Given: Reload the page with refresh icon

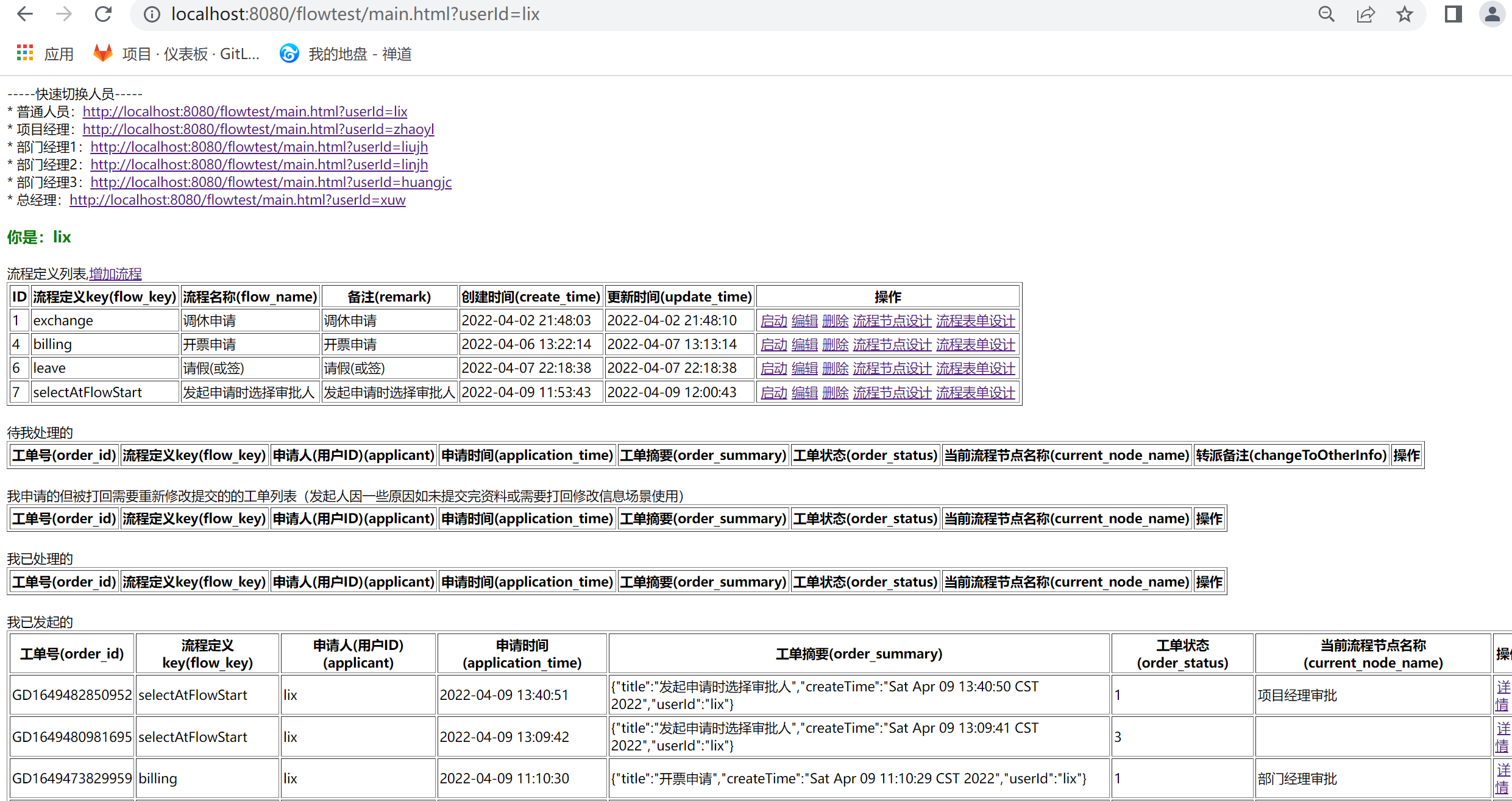Looking at the screenshot, I should click(x=103, y=14).
